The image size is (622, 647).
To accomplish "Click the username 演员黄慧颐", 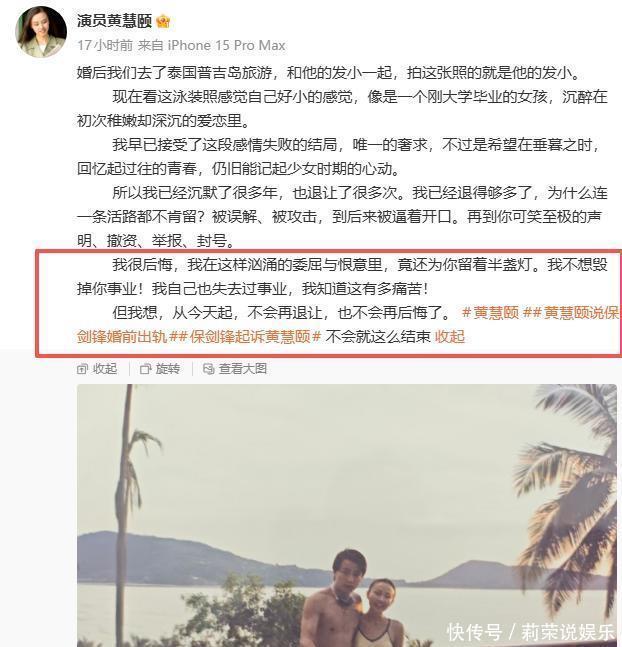I will pos(114,21).
